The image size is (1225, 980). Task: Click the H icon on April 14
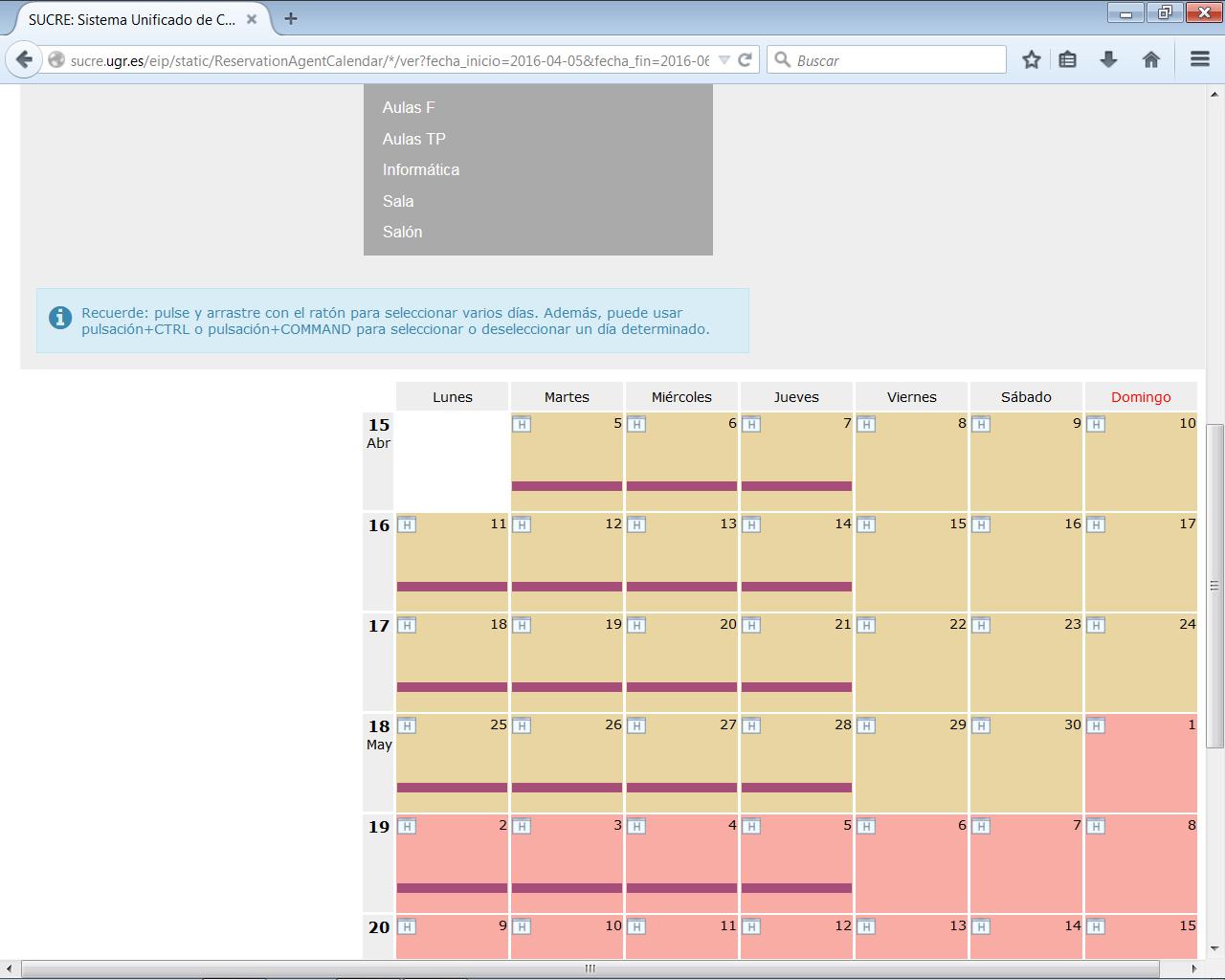coord(751,524)
